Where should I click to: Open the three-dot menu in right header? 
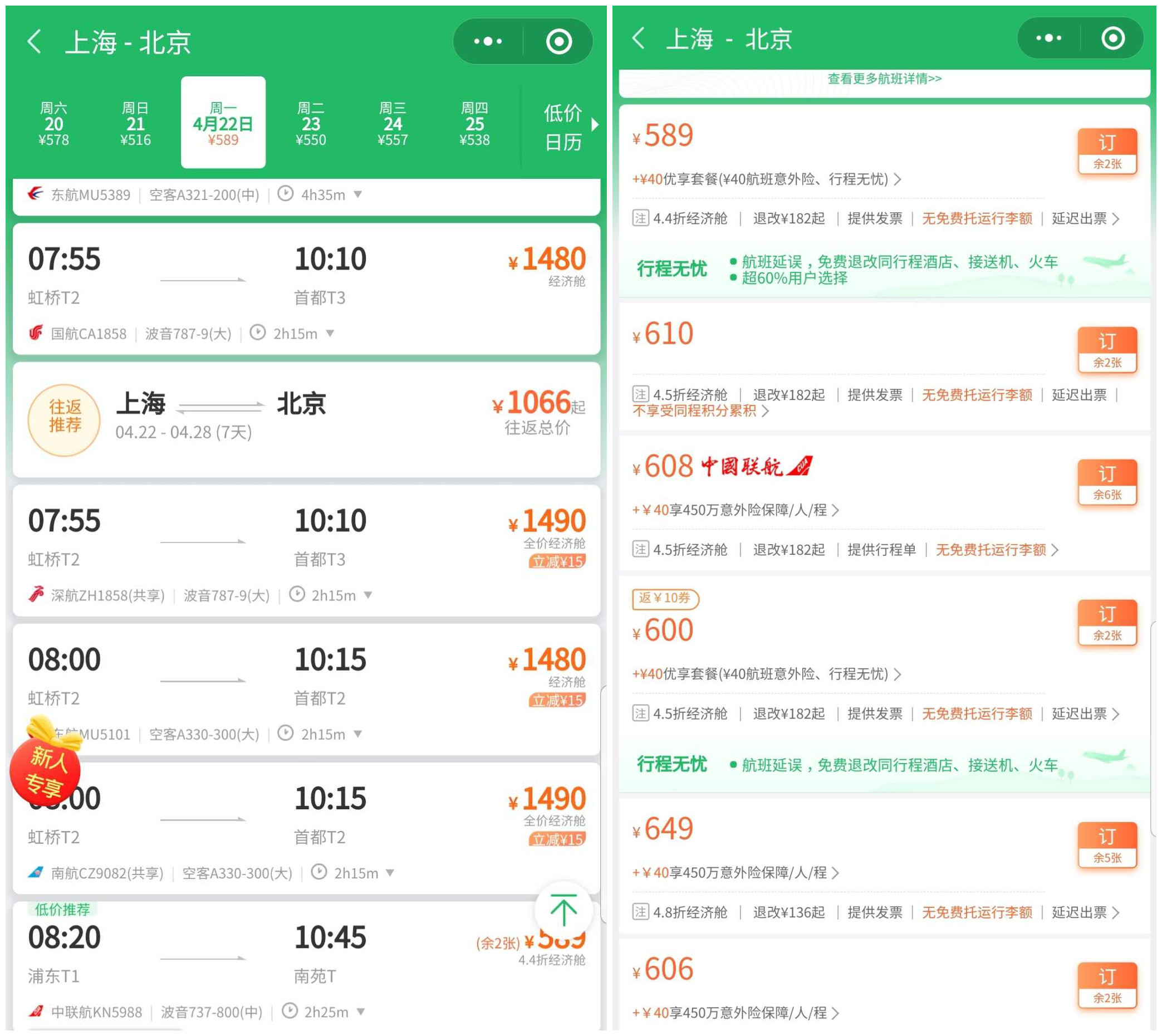(x=1048, y=38)
